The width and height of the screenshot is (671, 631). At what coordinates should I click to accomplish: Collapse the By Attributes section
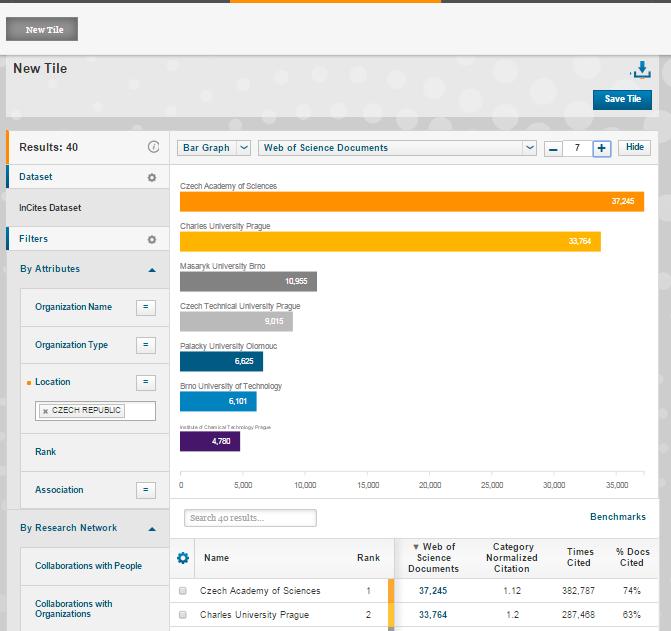tap(152, 270)
